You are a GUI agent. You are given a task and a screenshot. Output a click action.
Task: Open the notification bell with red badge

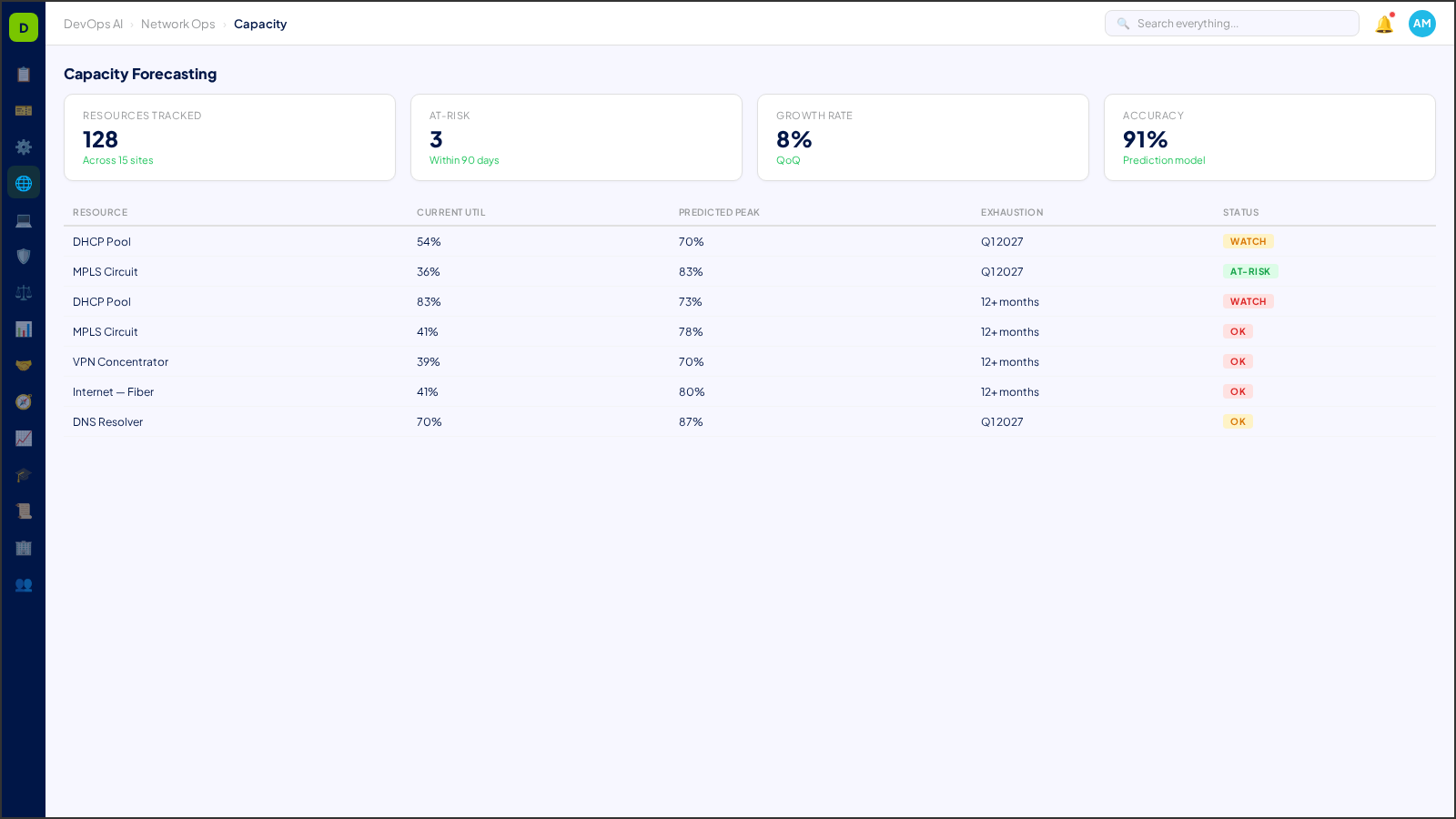coord(1382,24)
